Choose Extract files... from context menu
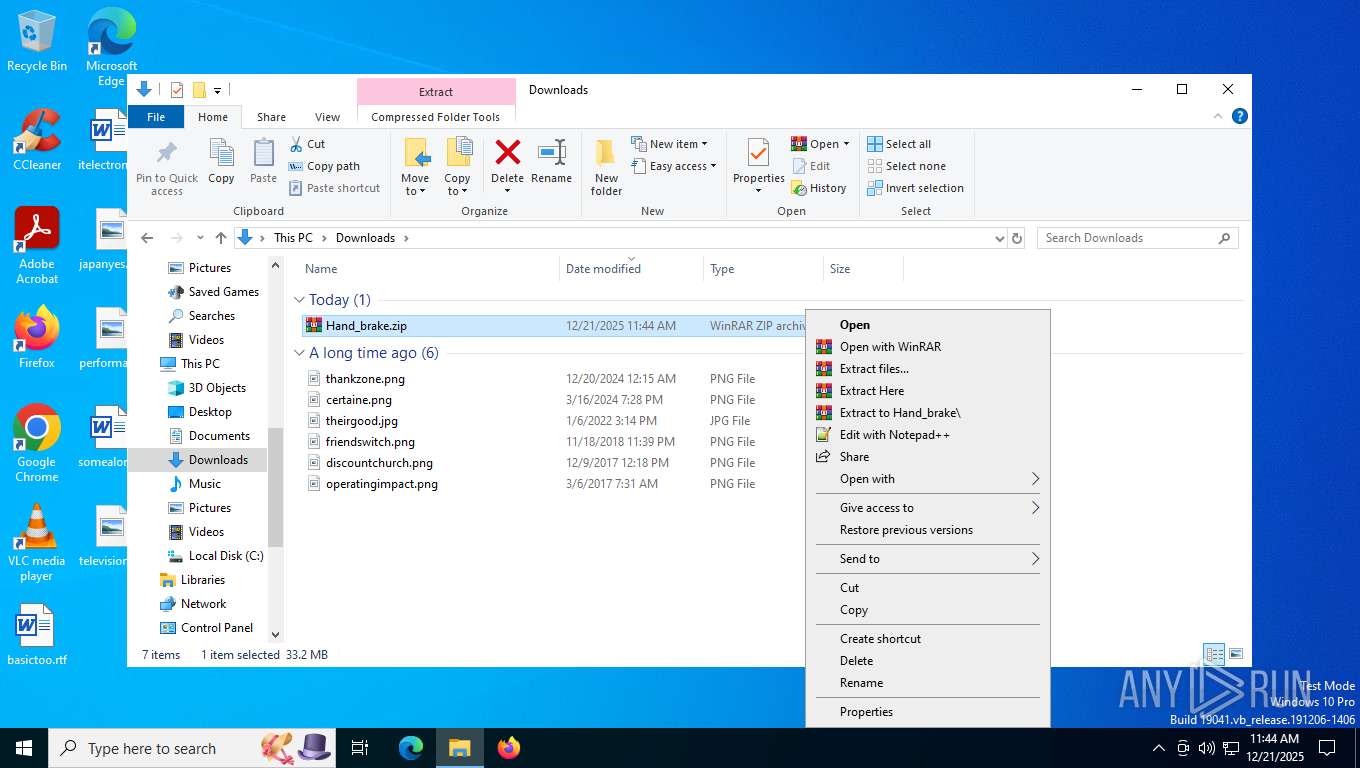The image size is (1360, 768). pos(928,369)
